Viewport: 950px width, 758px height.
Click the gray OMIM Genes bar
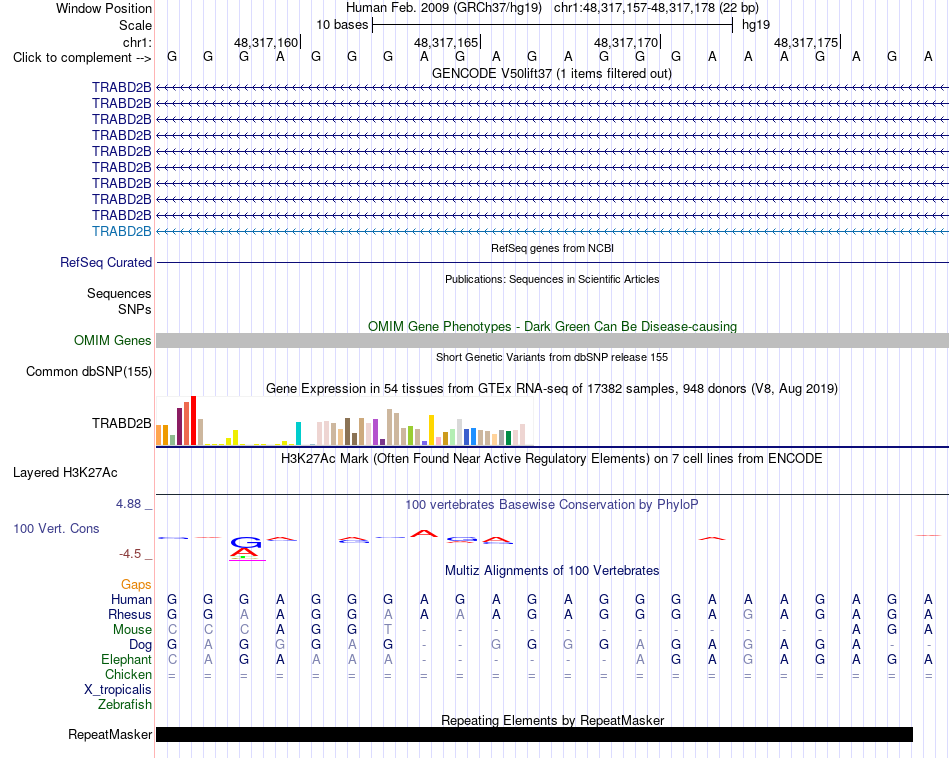click(552, 341)
